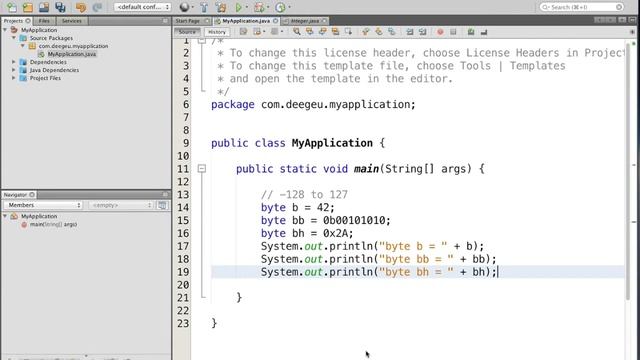640x360 pixels.
Task: Expand the Dependencies node
Action: (x=14, y=62)
